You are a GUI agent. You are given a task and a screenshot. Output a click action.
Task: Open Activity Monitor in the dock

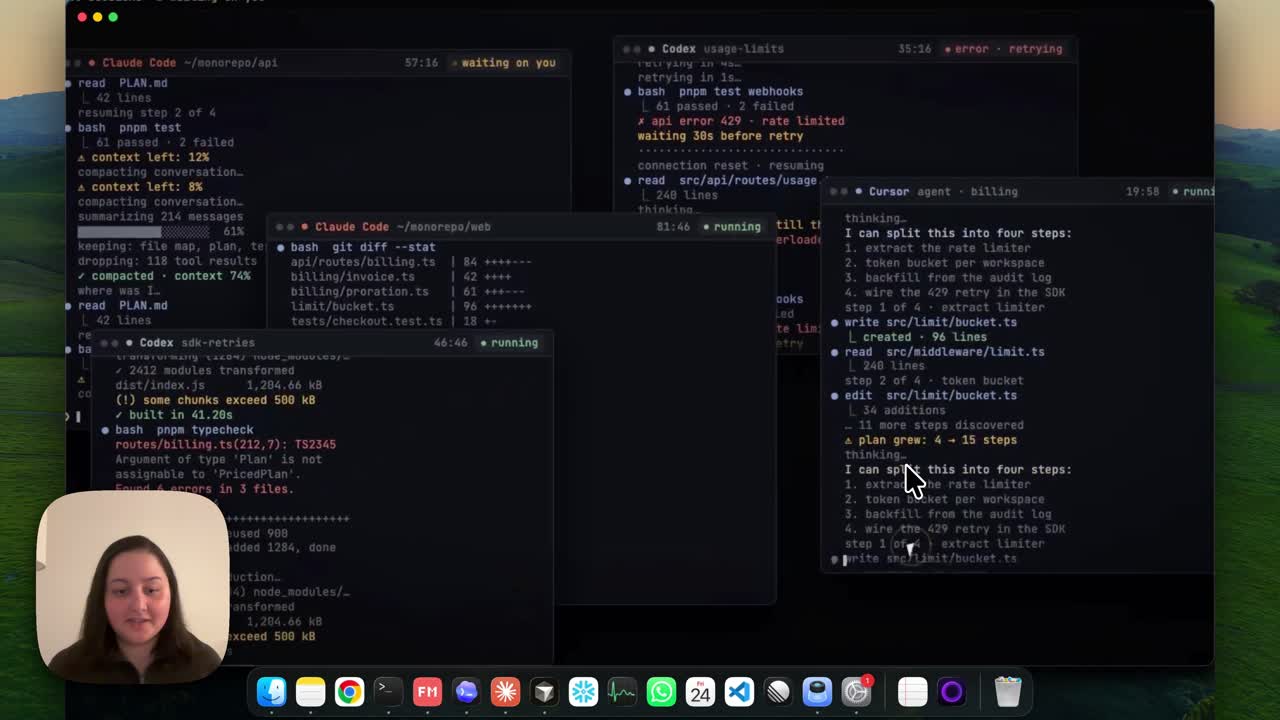(x=622, y=691)
